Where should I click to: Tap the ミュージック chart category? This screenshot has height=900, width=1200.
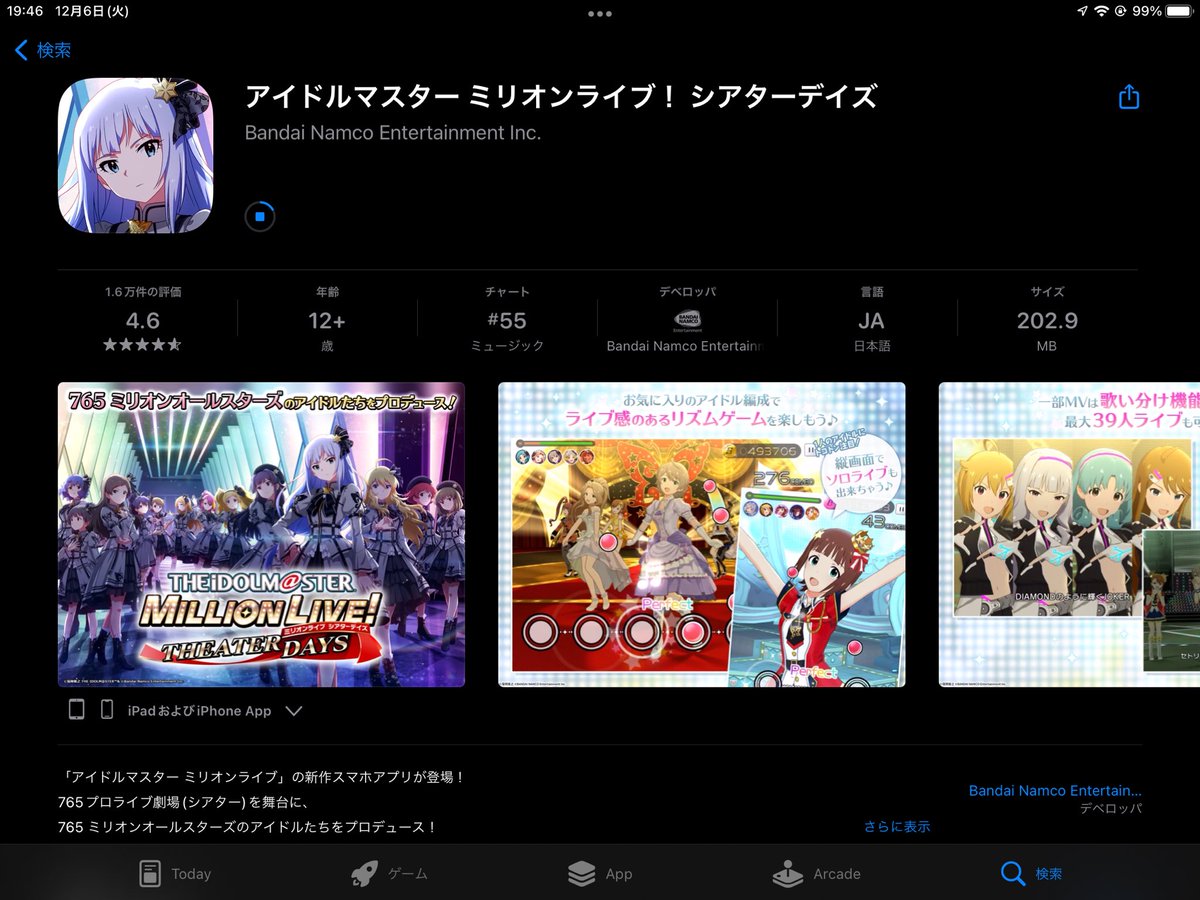pos(507,345)
